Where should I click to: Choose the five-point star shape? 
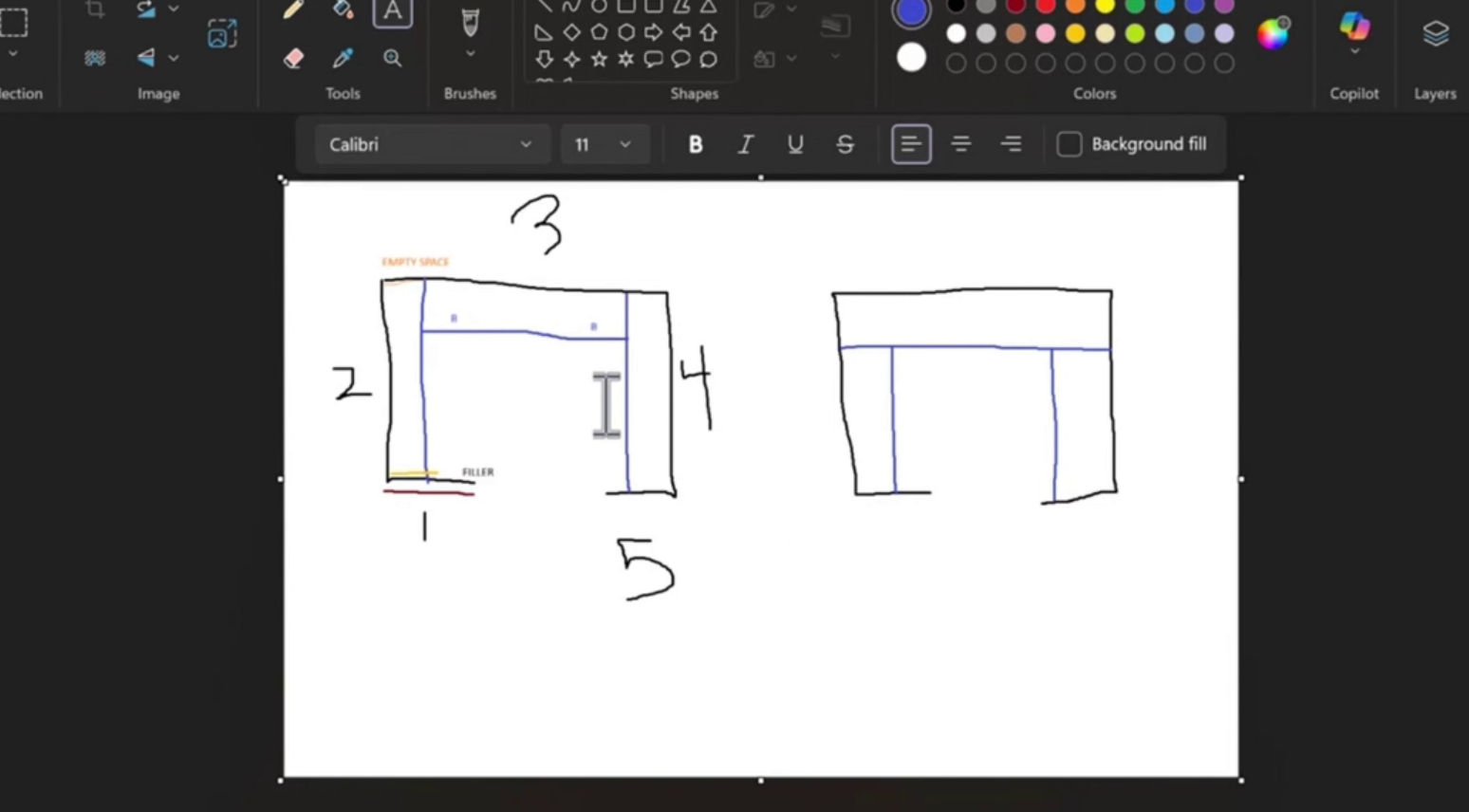[x=599, y=60]
